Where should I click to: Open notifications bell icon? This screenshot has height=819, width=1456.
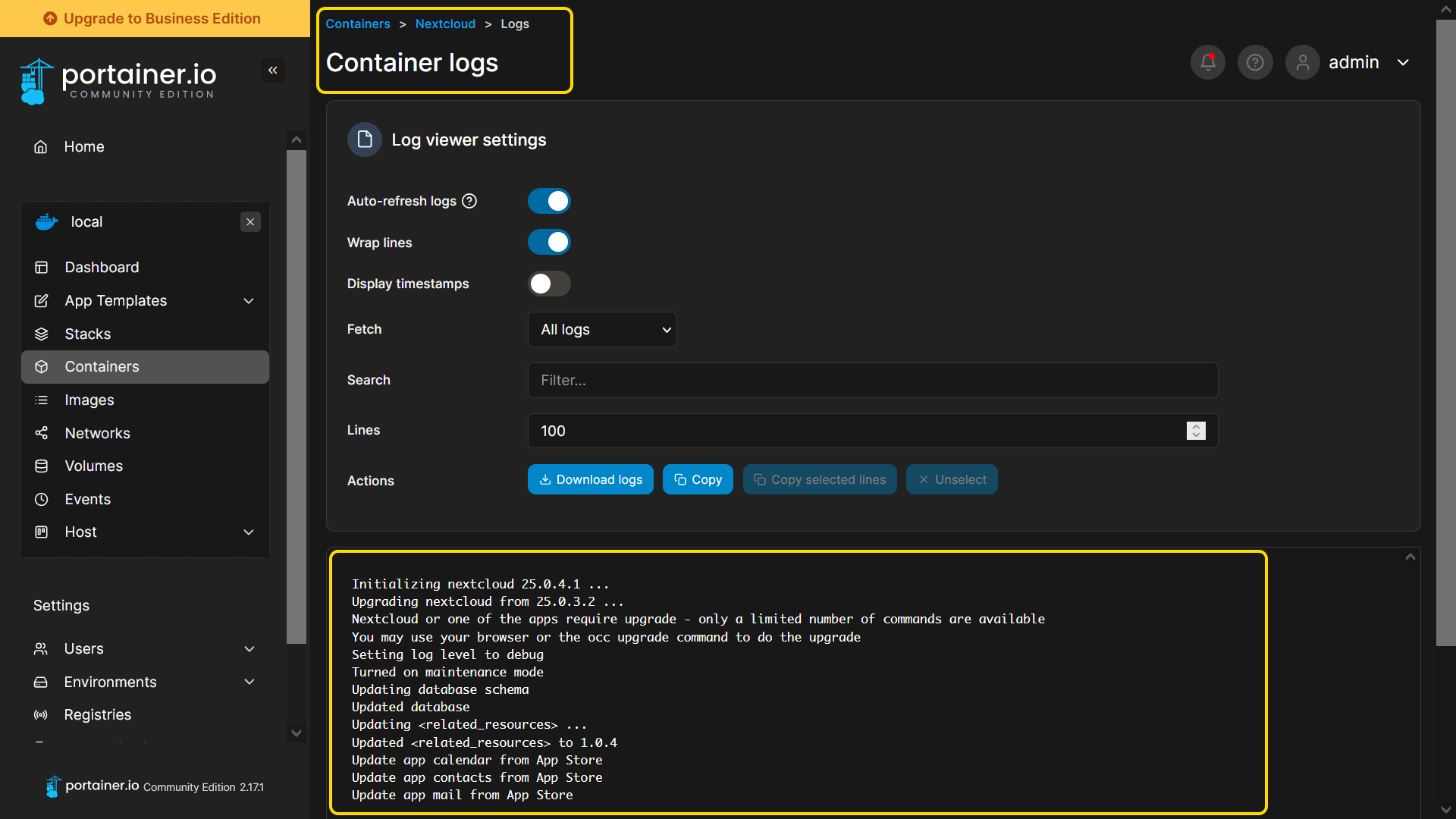(x=1208, y=62)
